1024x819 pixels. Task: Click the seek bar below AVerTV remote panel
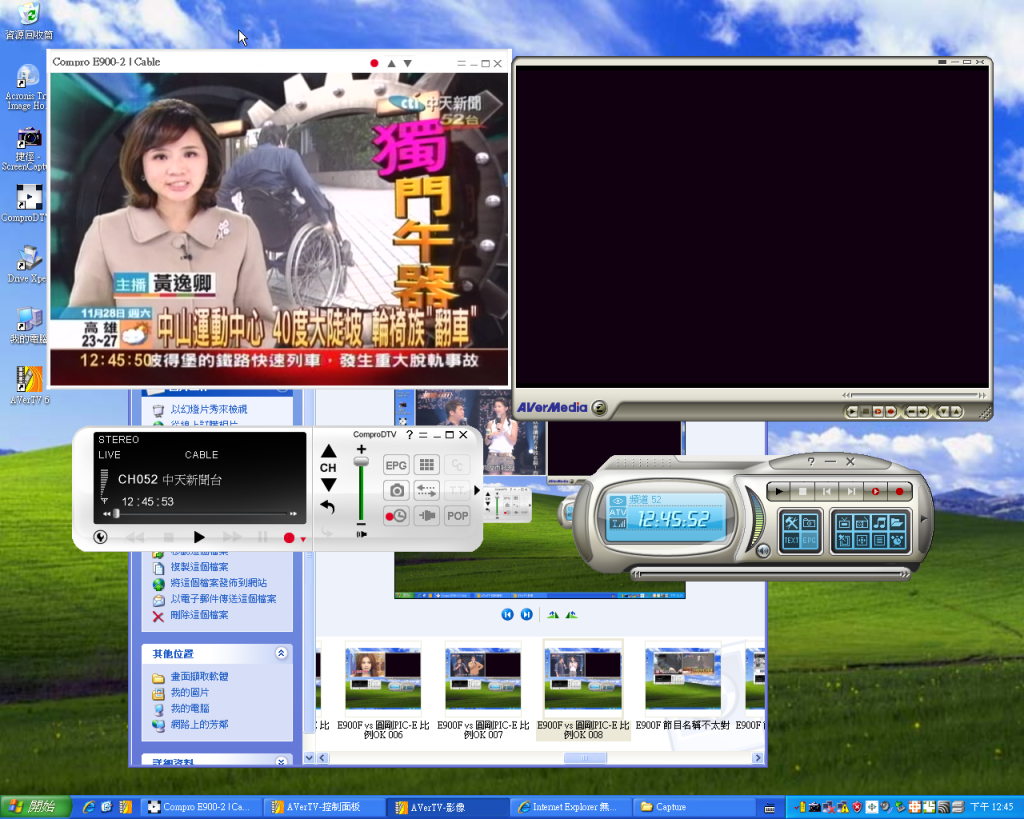pyautogui.click(x=771, y=575)
